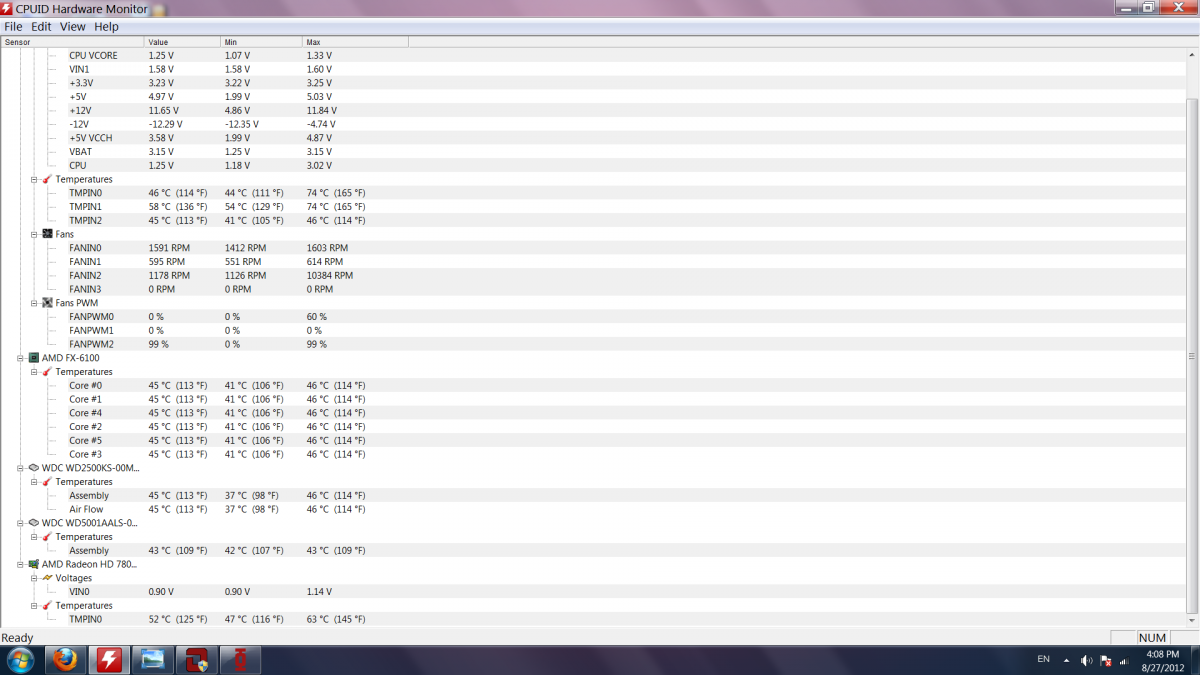Click the lightning icon beside Voltages
Image resolution: width=1200 pixels, height=675 pixels.
(x=47, y=578)
